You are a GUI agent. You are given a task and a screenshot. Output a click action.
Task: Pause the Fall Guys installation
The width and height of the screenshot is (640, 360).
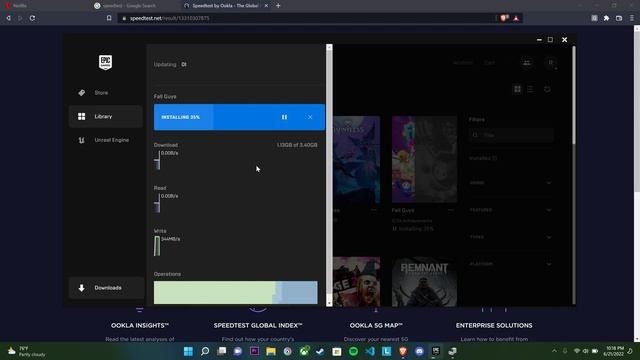284,117
